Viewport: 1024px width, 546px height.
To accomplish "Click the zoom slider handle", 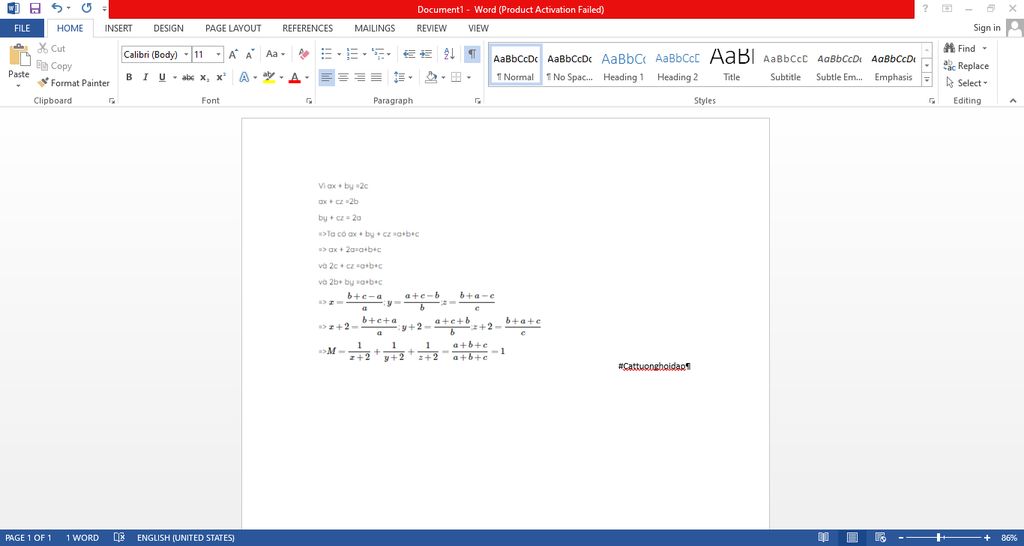I will pos(939,538).
